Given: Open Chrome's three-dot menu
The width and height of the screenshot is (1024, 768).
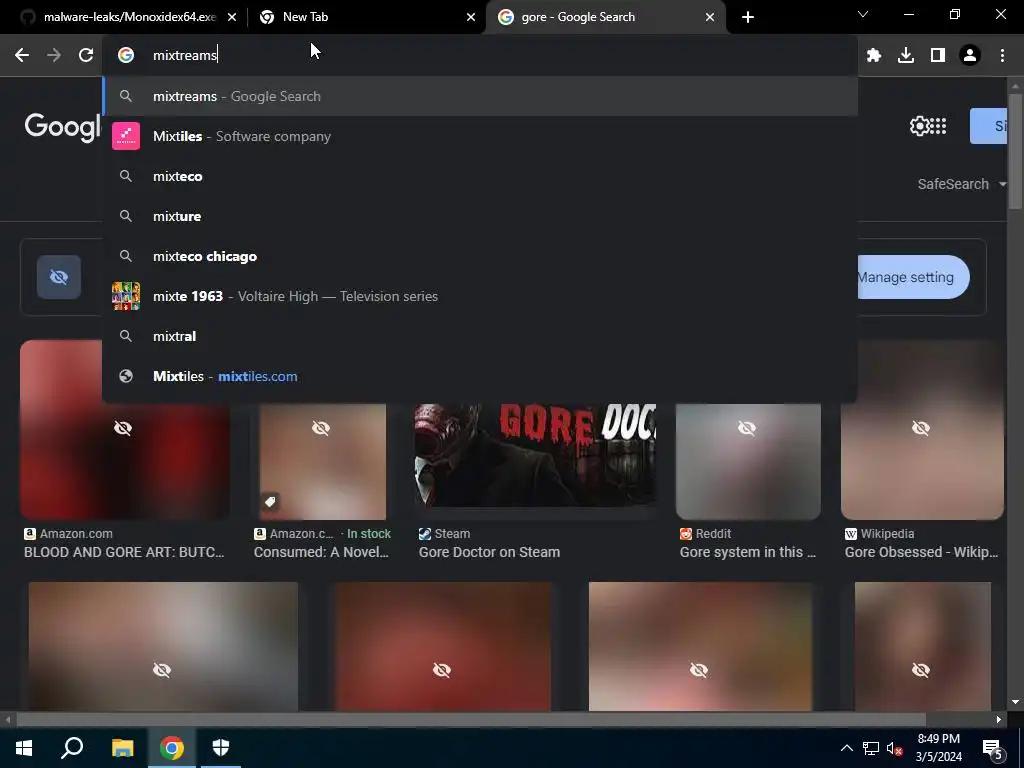Looking at the screenshot, I should (1002, 56).
